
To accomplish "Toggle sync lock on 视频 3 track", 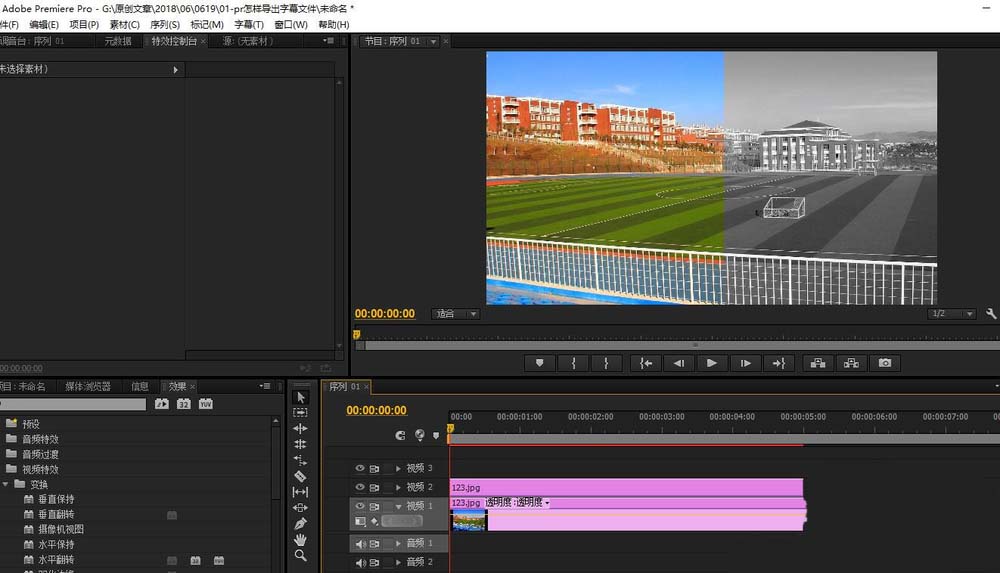I will tap(374, 468).
